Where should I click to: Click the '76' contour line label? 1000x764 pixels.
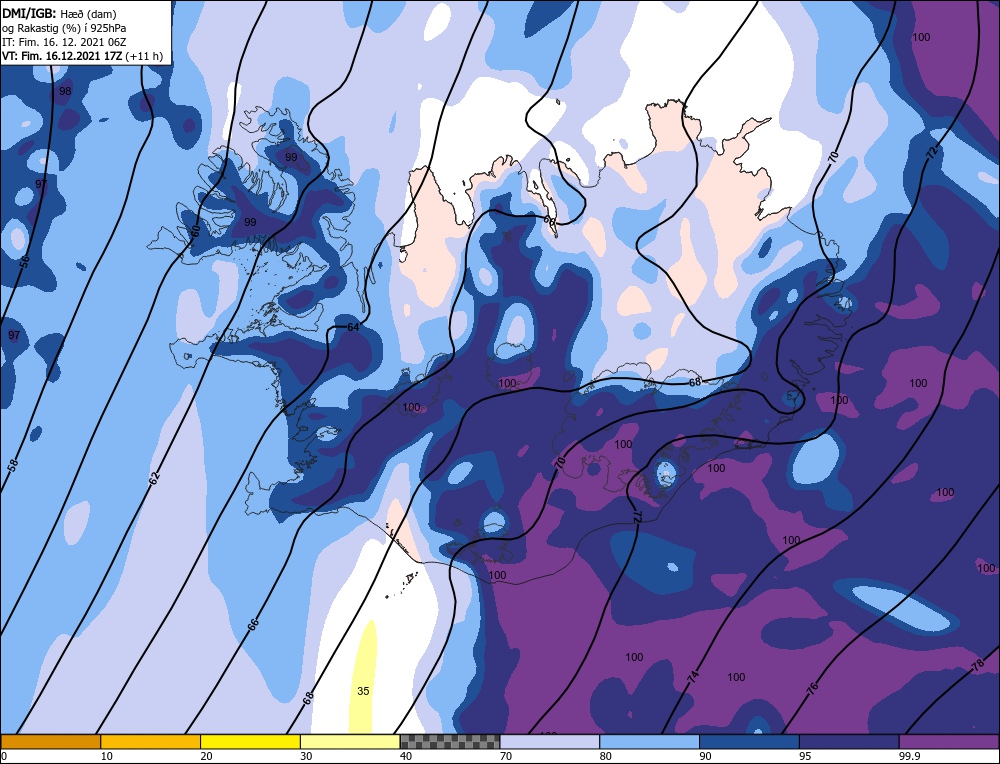click(812, 688)
